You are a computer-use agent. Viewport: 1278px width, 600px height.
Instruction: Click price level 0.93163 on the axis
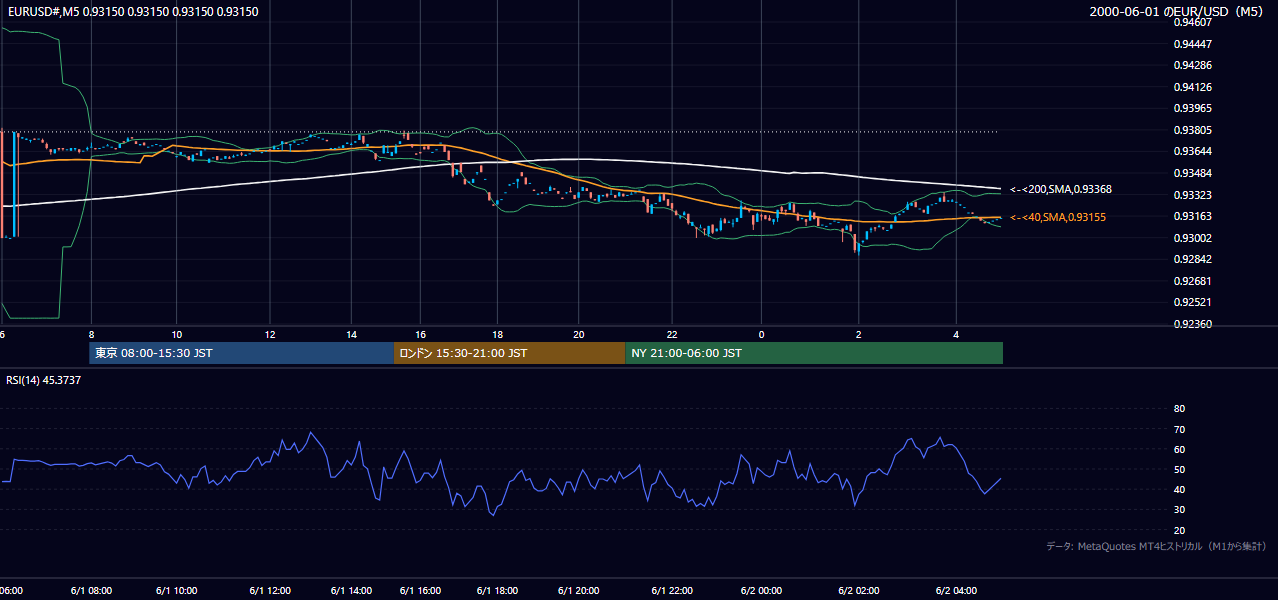1192,216
